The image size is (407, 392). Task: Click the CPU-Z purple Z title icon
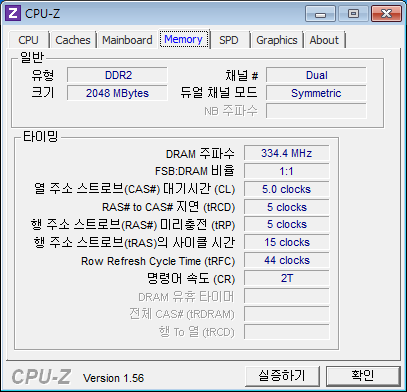click(x=12, y=13)
